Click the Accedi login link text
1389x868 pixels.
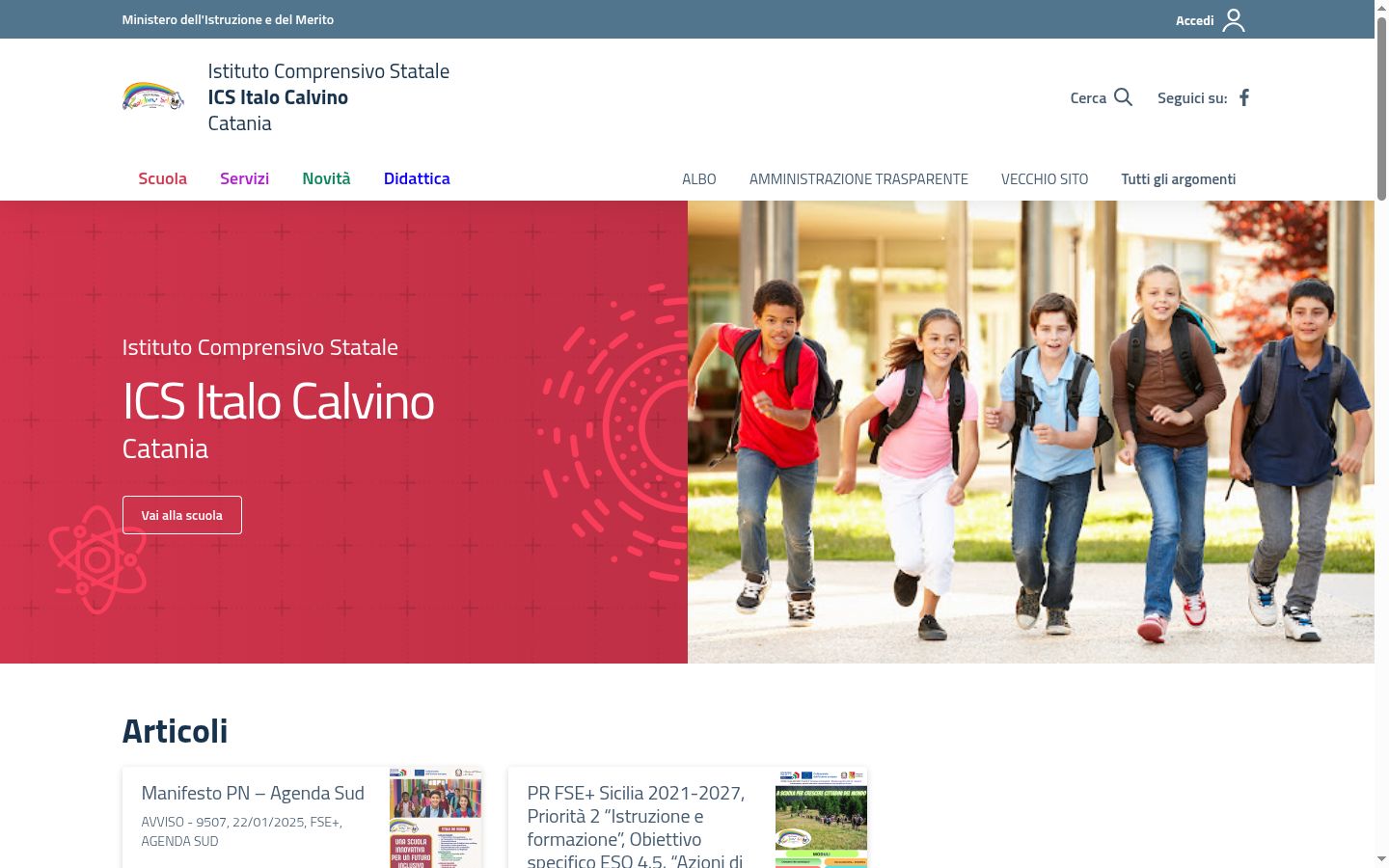click(1194, 20)
